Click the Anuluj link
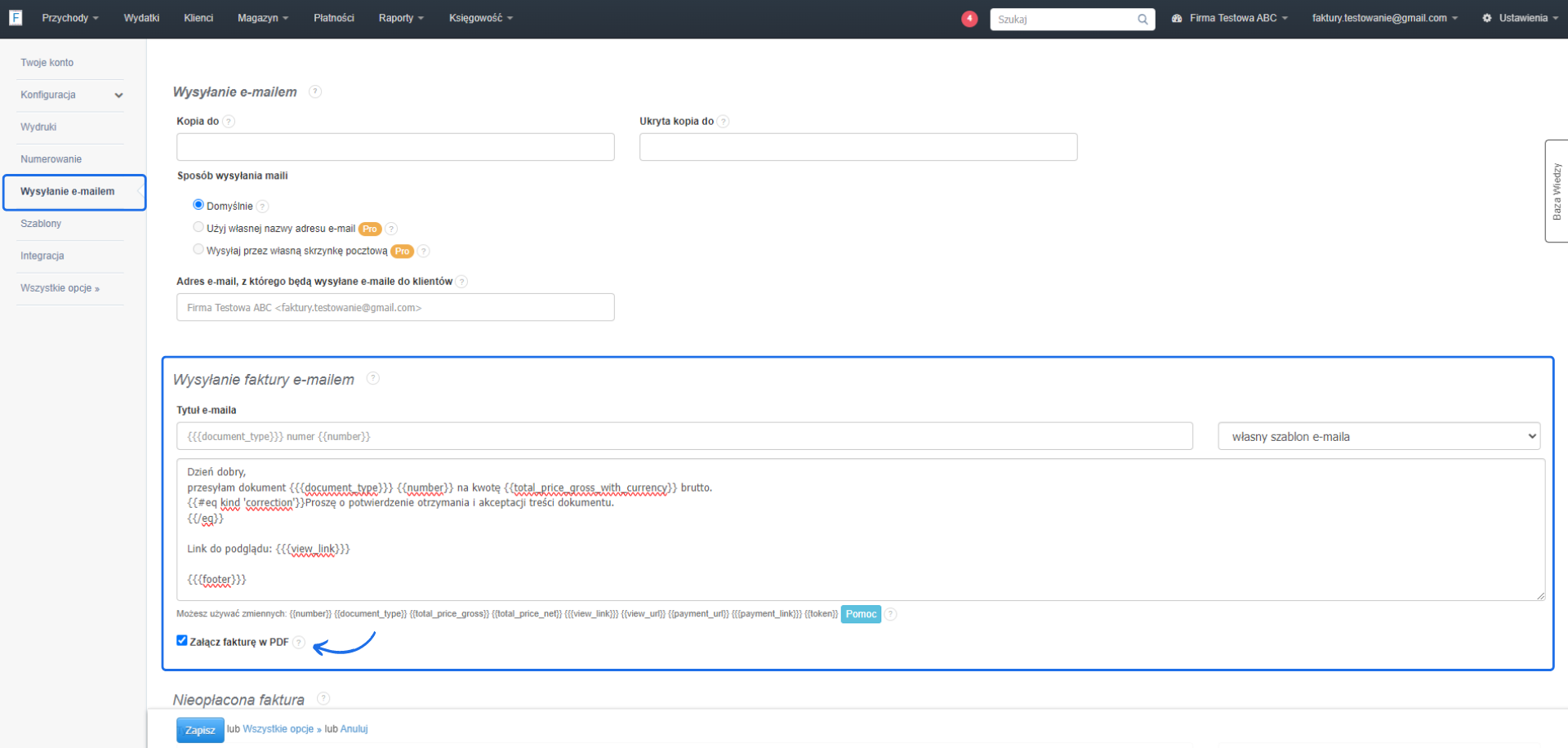1568x748 pixels. [354, 729]
